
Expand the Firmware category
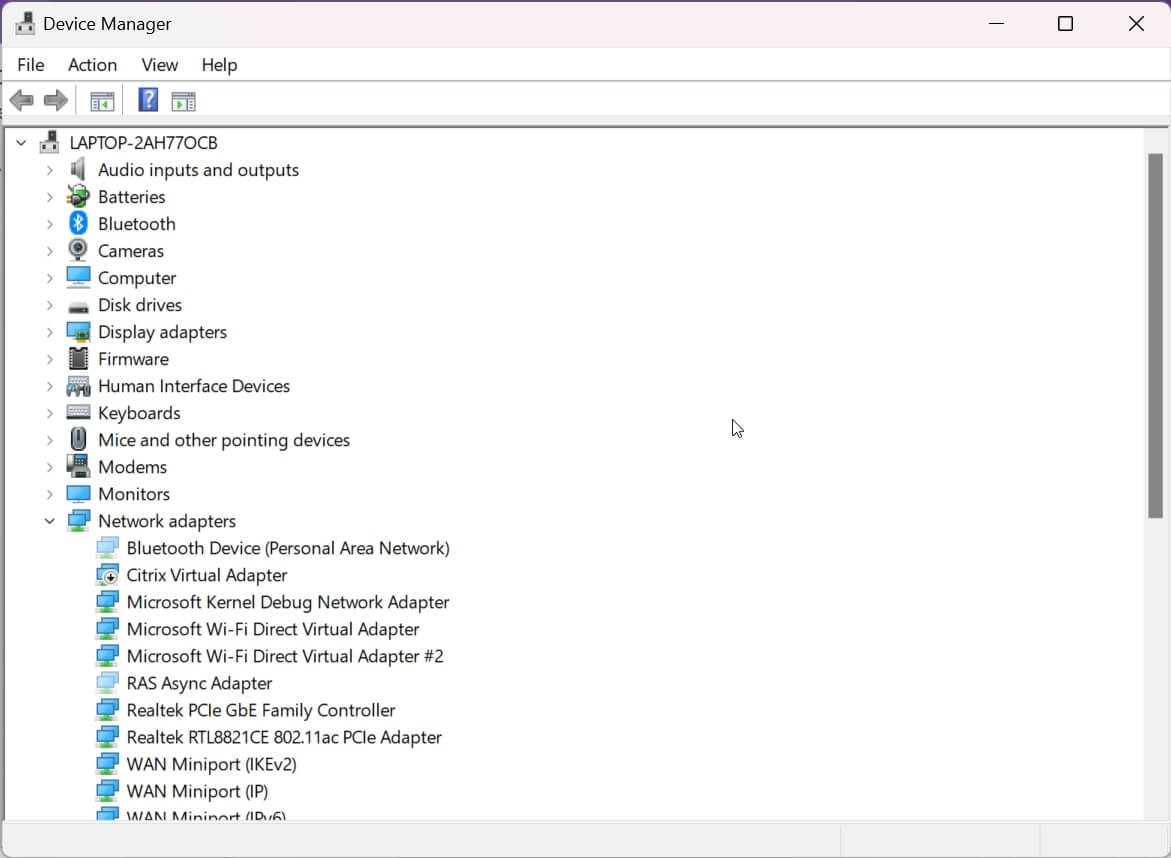[49, 359]
